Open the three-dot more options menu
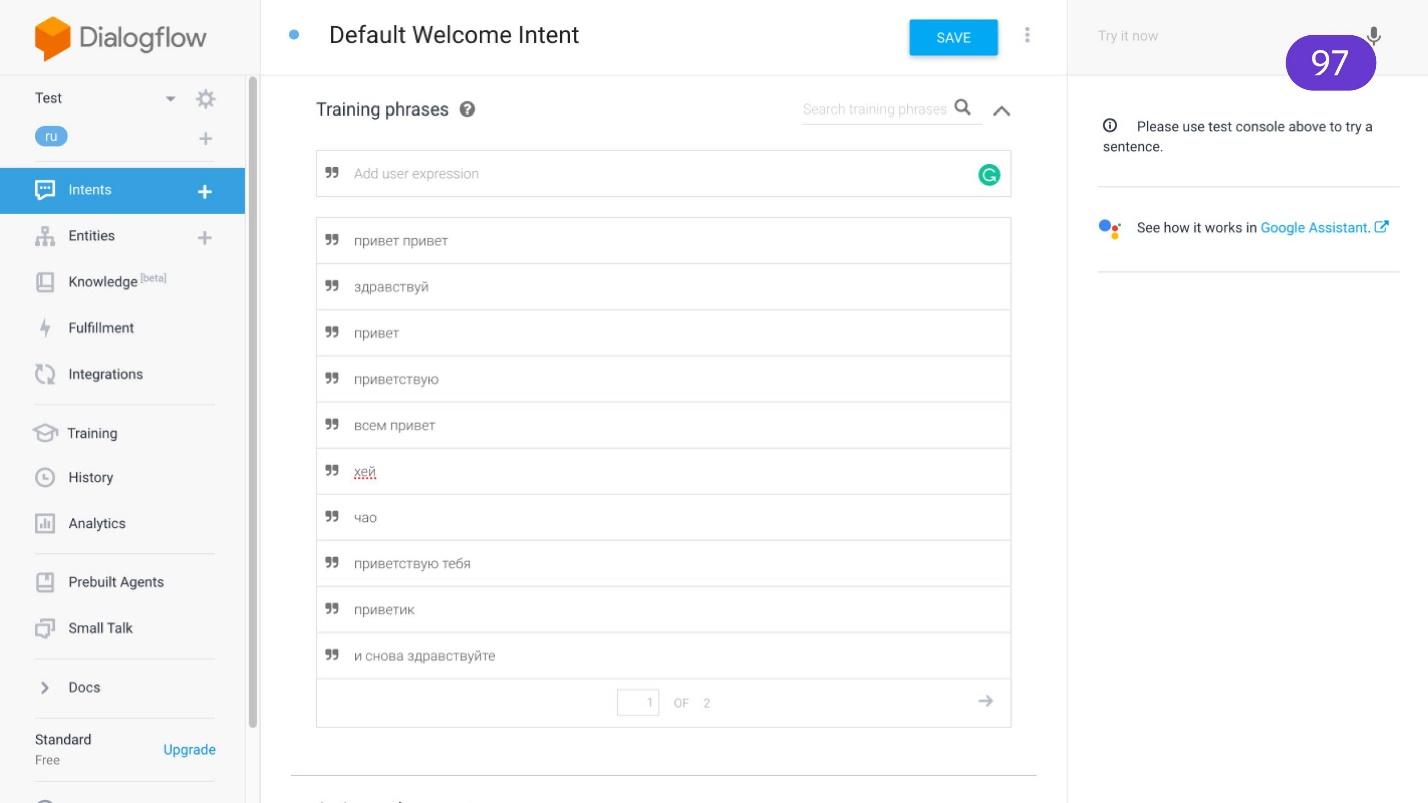 pyautogui.click(x=1027, y=36)
